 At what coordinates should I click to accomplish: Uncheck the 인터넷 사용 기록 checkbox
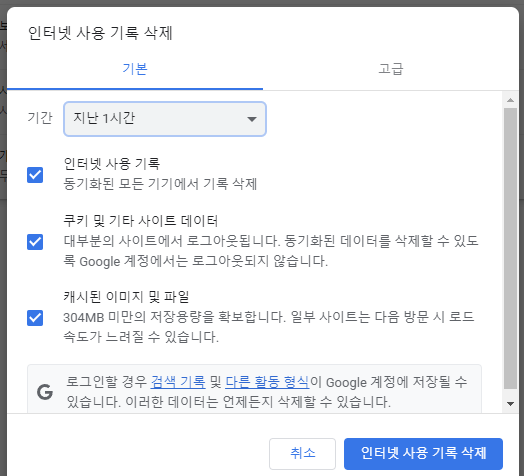click(35, 175)
